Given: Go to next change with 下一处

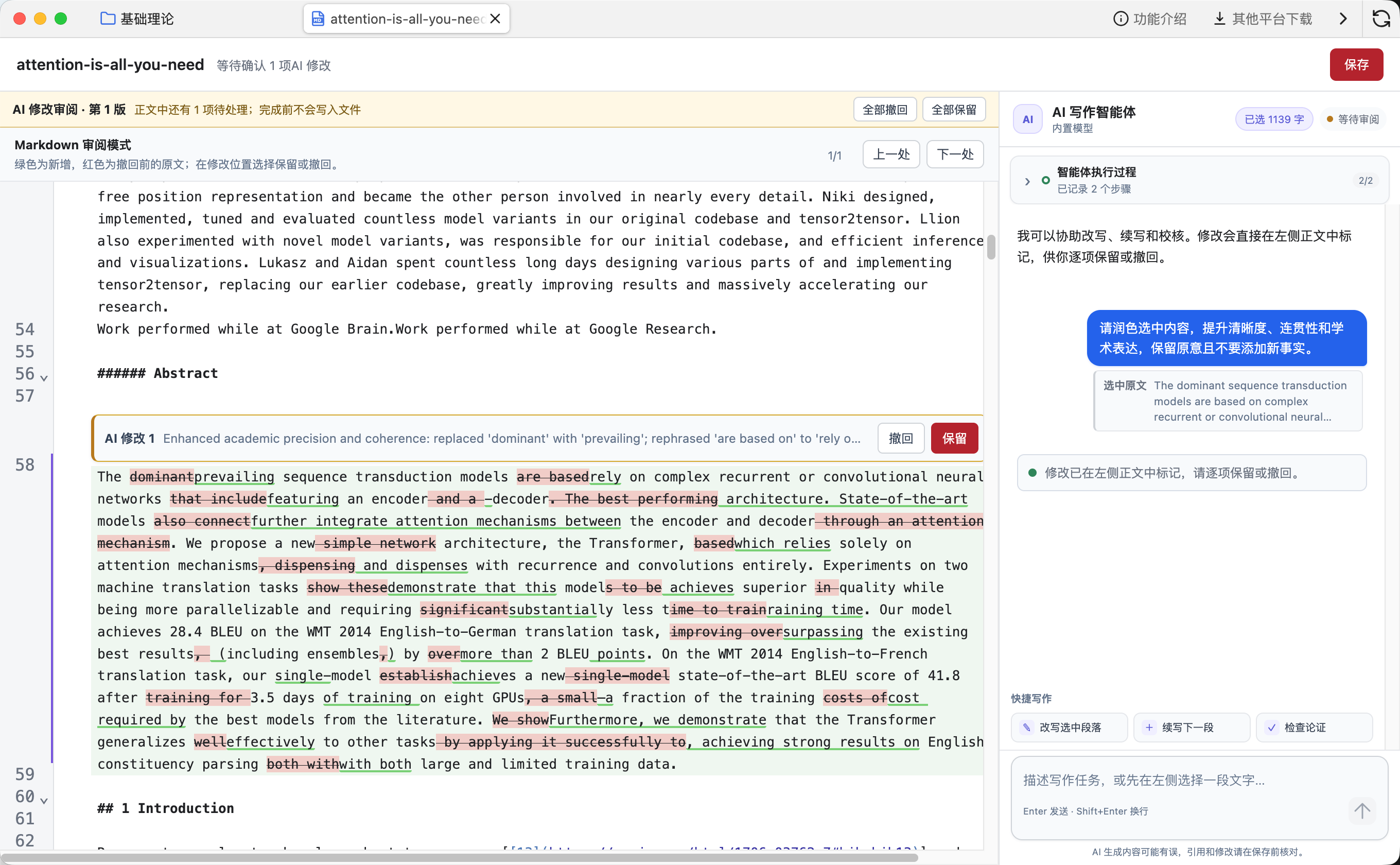Looking at the screenshot, I should [x=954, y=154].
